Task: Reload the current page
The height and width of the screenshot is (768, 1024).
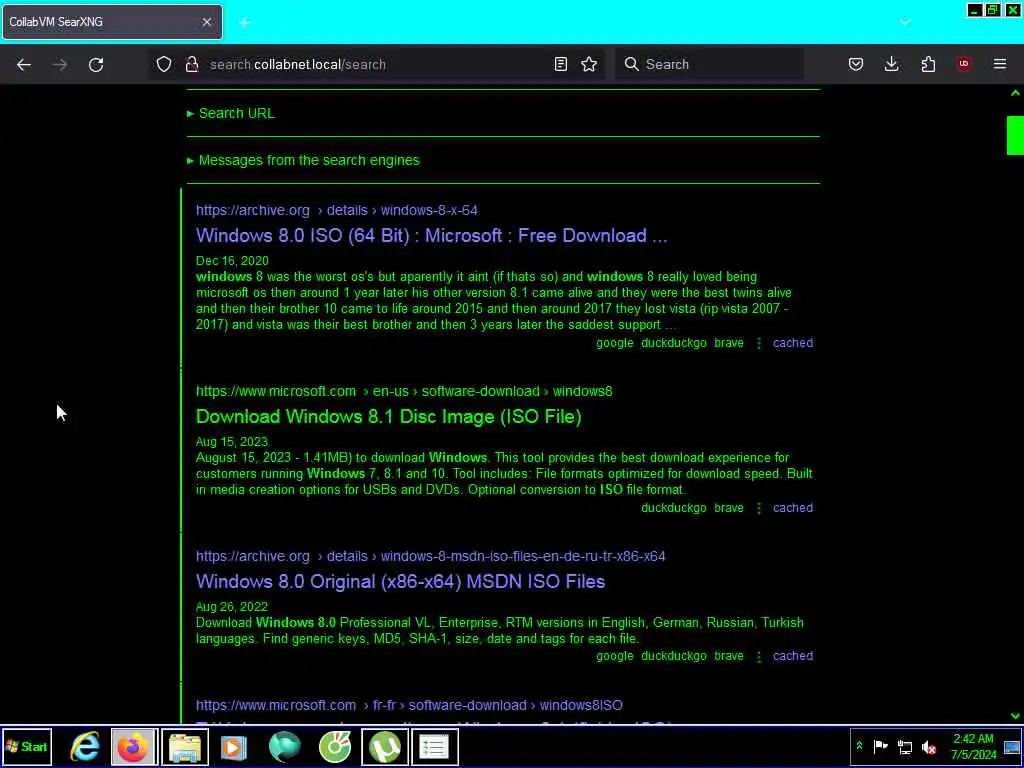Action: click(x=96, y=64)
